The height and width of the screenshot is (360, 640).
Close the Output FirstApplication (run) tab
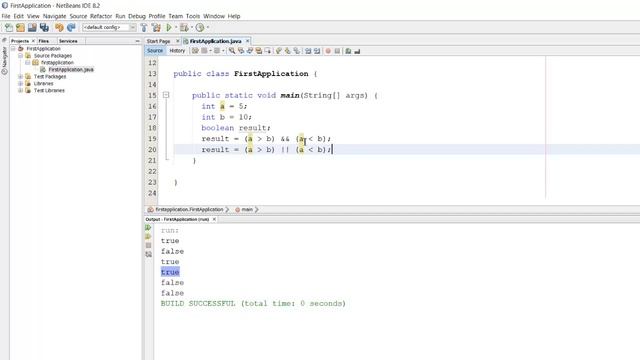pyautogui.click(x=214, y=219)
